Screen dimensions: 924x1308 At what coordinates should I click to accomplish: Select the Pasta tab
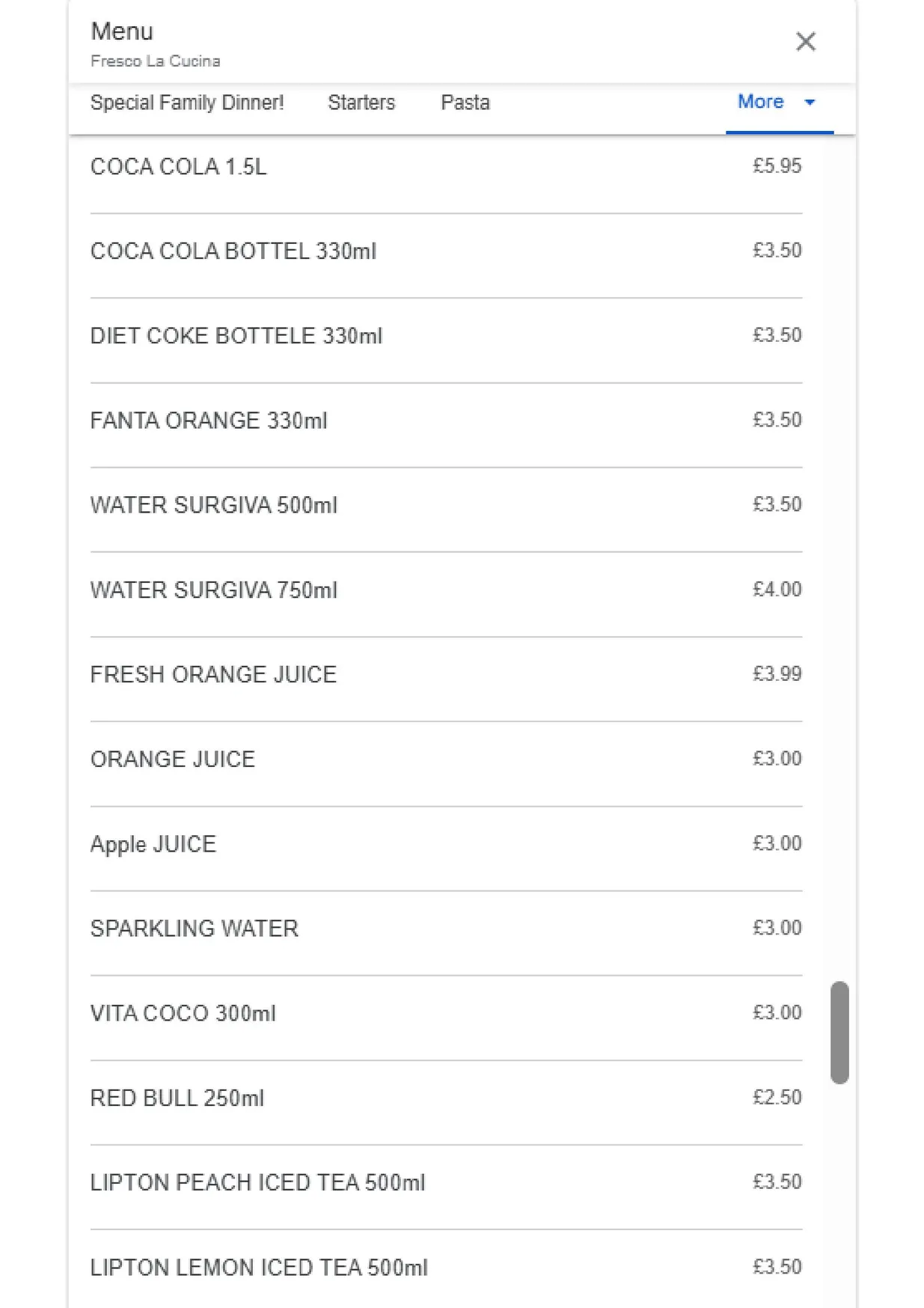coord(465,103)
